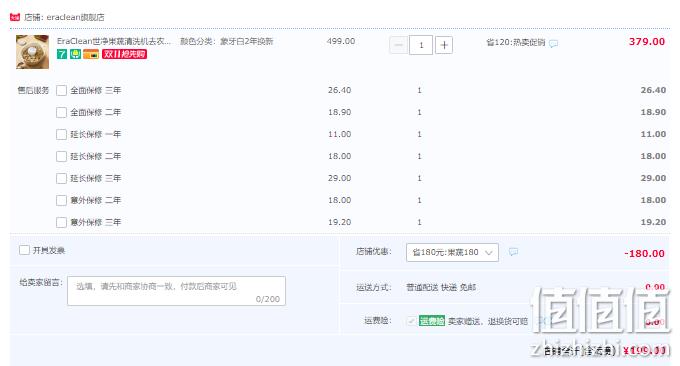Screen dimensions: 680x366
Task: Click the -180.00 discount amount
Action: (x=644, y=253)
